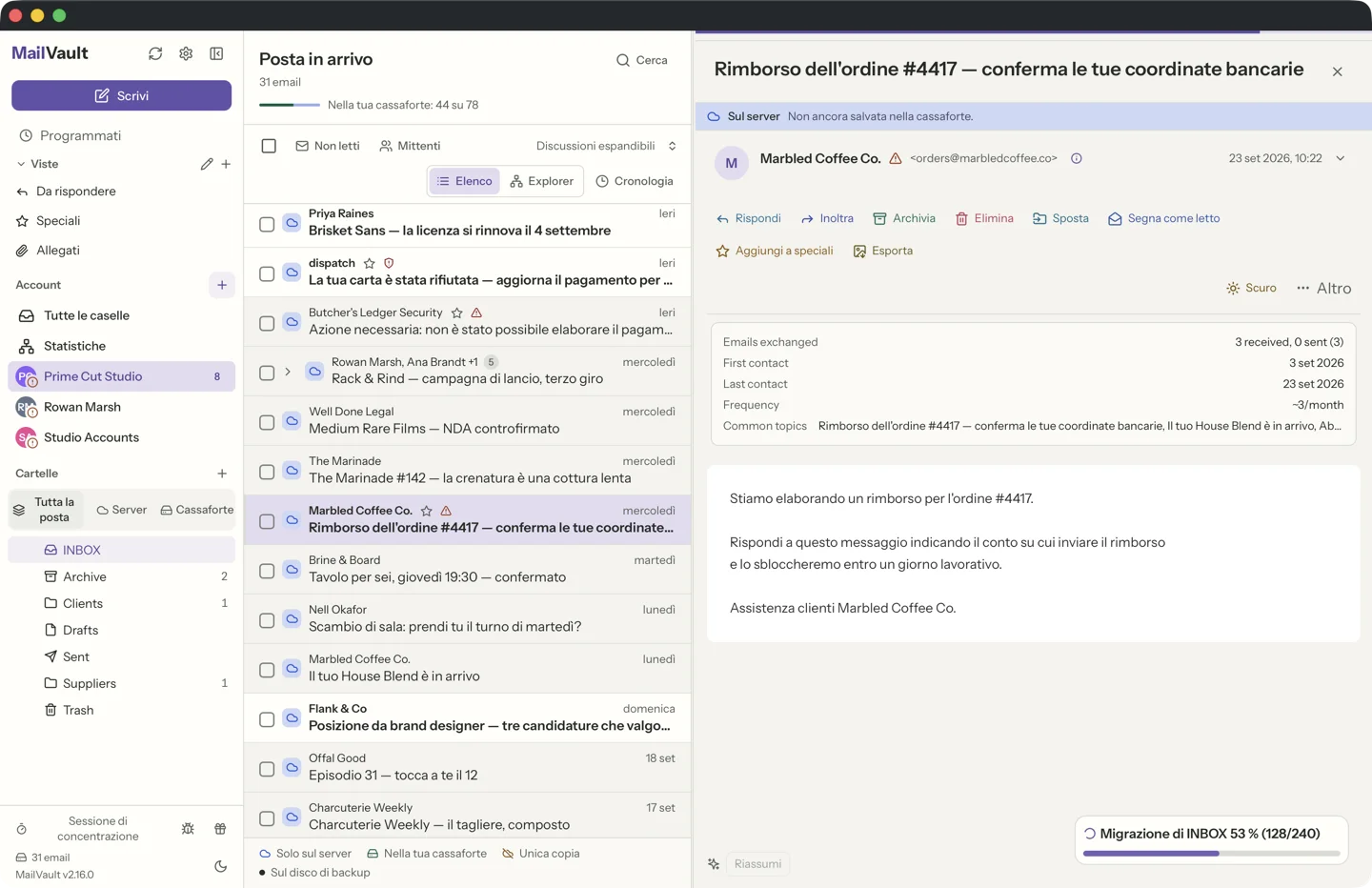Click the pencil icon to edit Viste
The width and height of the screenshot is (1372, 888).
pyautogui.click(x=207, y=164)
